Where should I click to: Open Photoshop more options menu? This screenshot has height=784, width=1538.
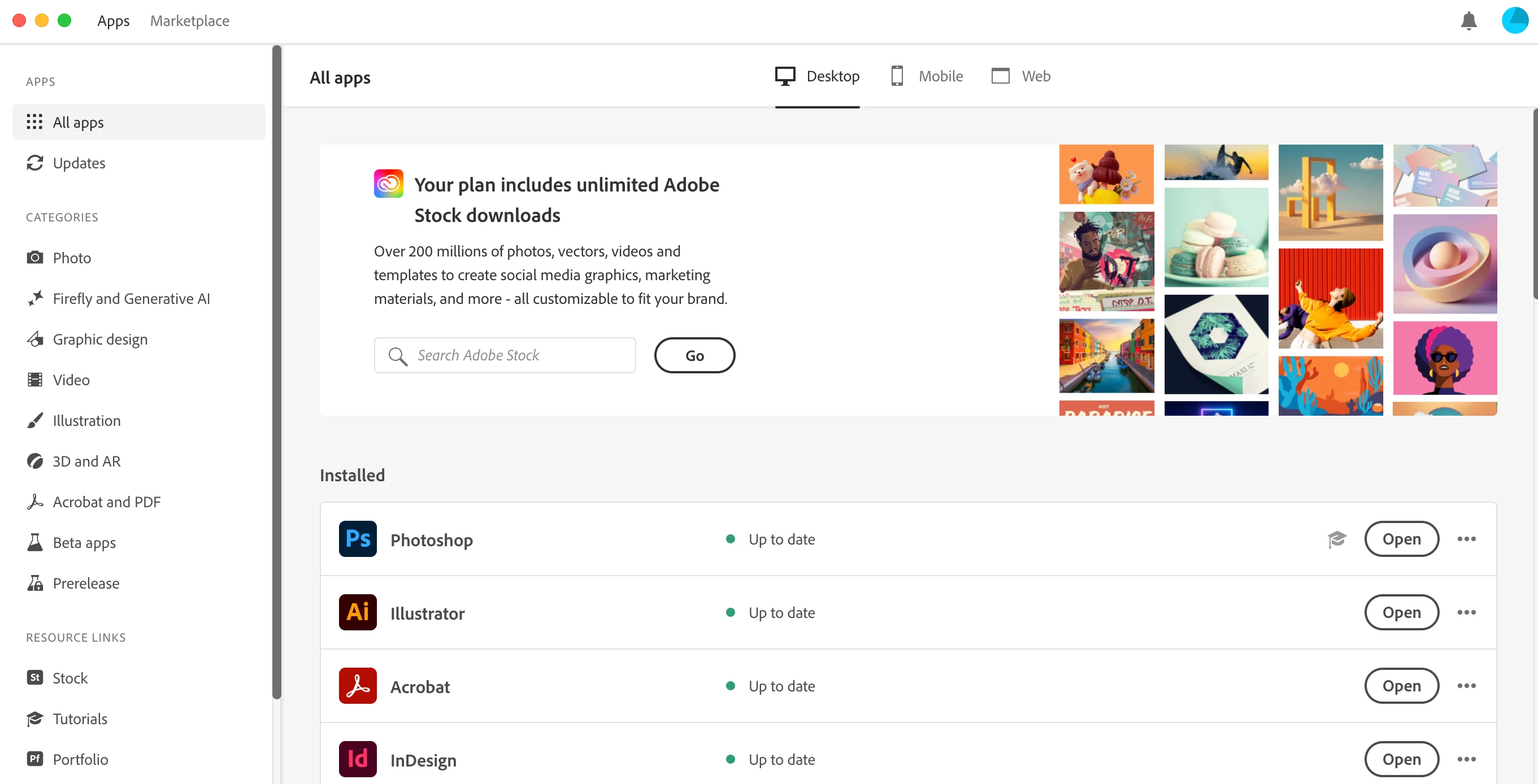[x=1466, y=539]
